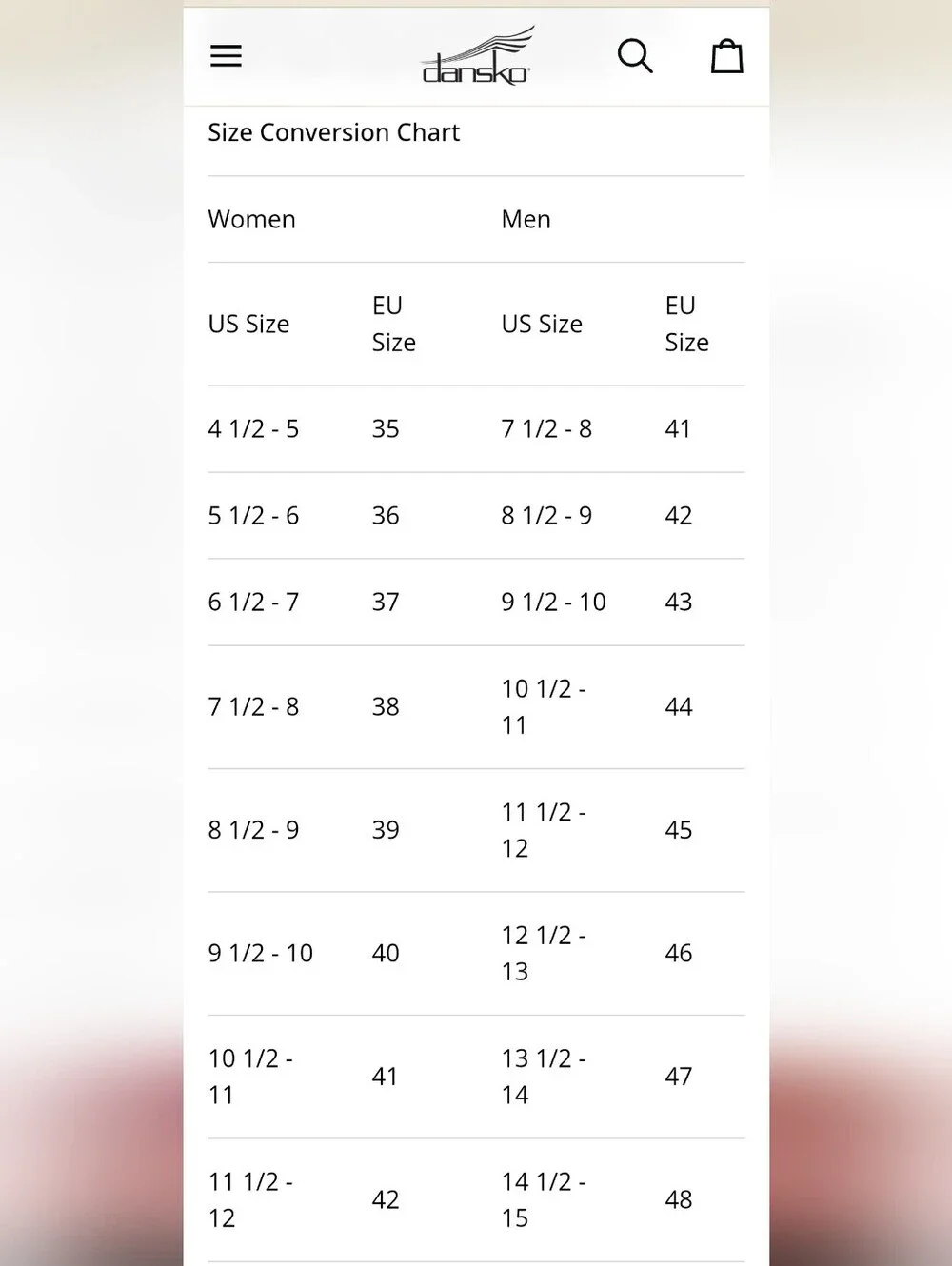Select women's size 8 1/2 - 9 cell
Viewport: 952px width, 1266px height.
click(253, 830)
